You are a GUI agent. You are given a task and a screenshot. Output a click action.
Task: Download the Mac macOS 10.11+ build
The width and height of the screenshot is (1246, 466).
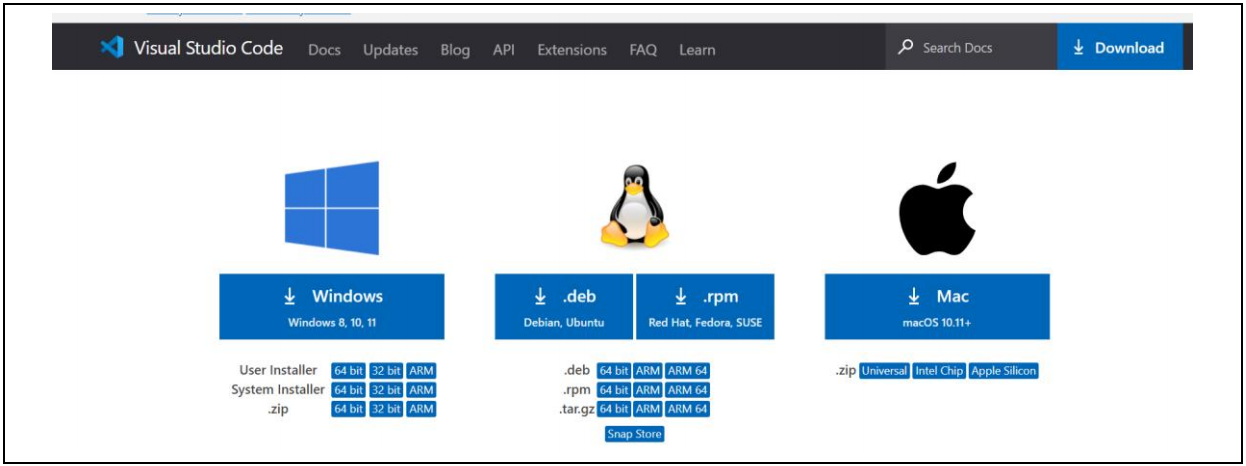937,307
